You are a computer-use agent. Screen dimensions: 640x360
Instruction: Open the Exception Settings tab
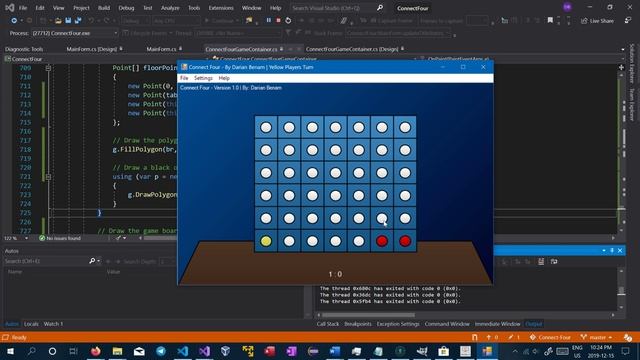point(398,324)
